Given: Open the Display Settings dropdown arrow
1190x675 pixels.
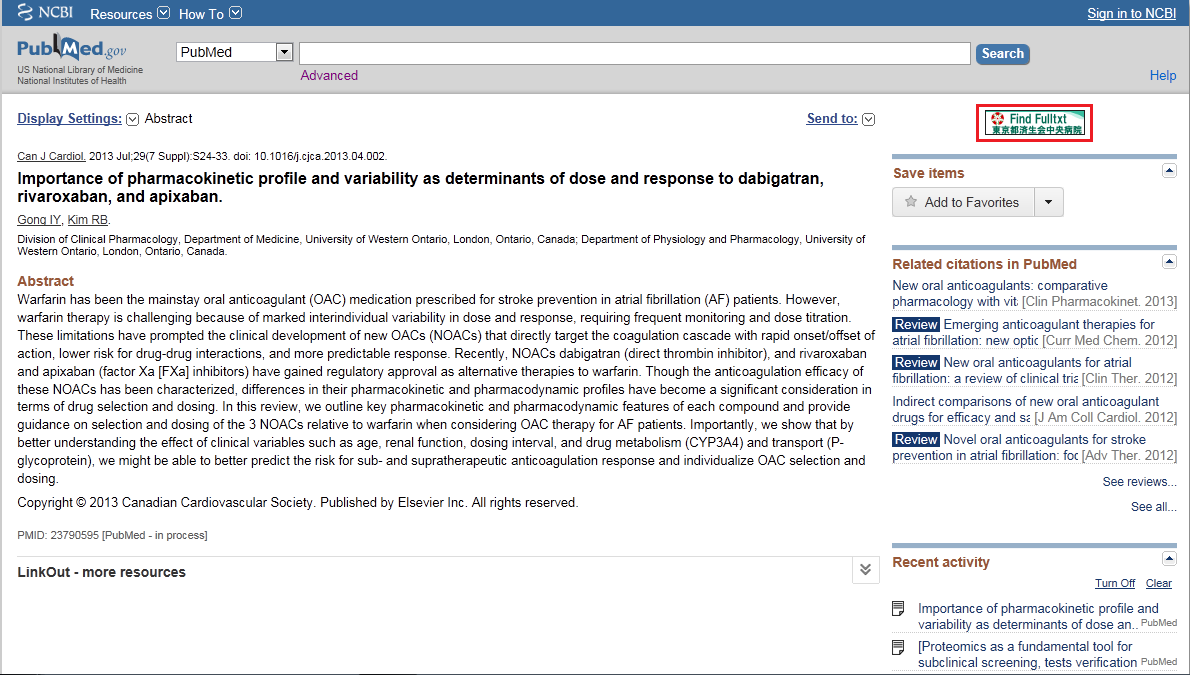Looking at the screenshot, I should point(132,119).
